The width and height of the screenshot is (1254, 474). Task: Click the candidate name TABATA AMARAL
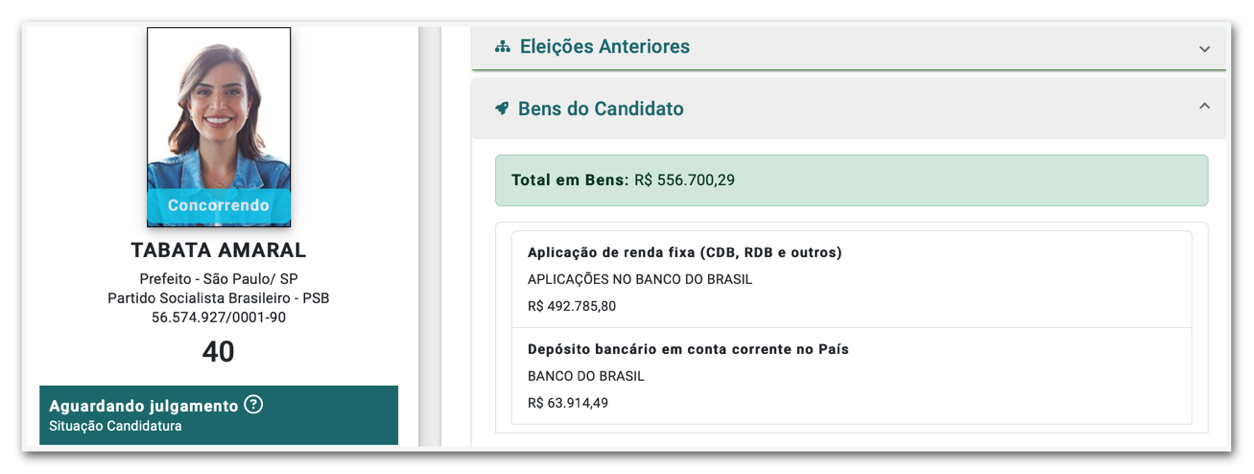tap(218, 250)
